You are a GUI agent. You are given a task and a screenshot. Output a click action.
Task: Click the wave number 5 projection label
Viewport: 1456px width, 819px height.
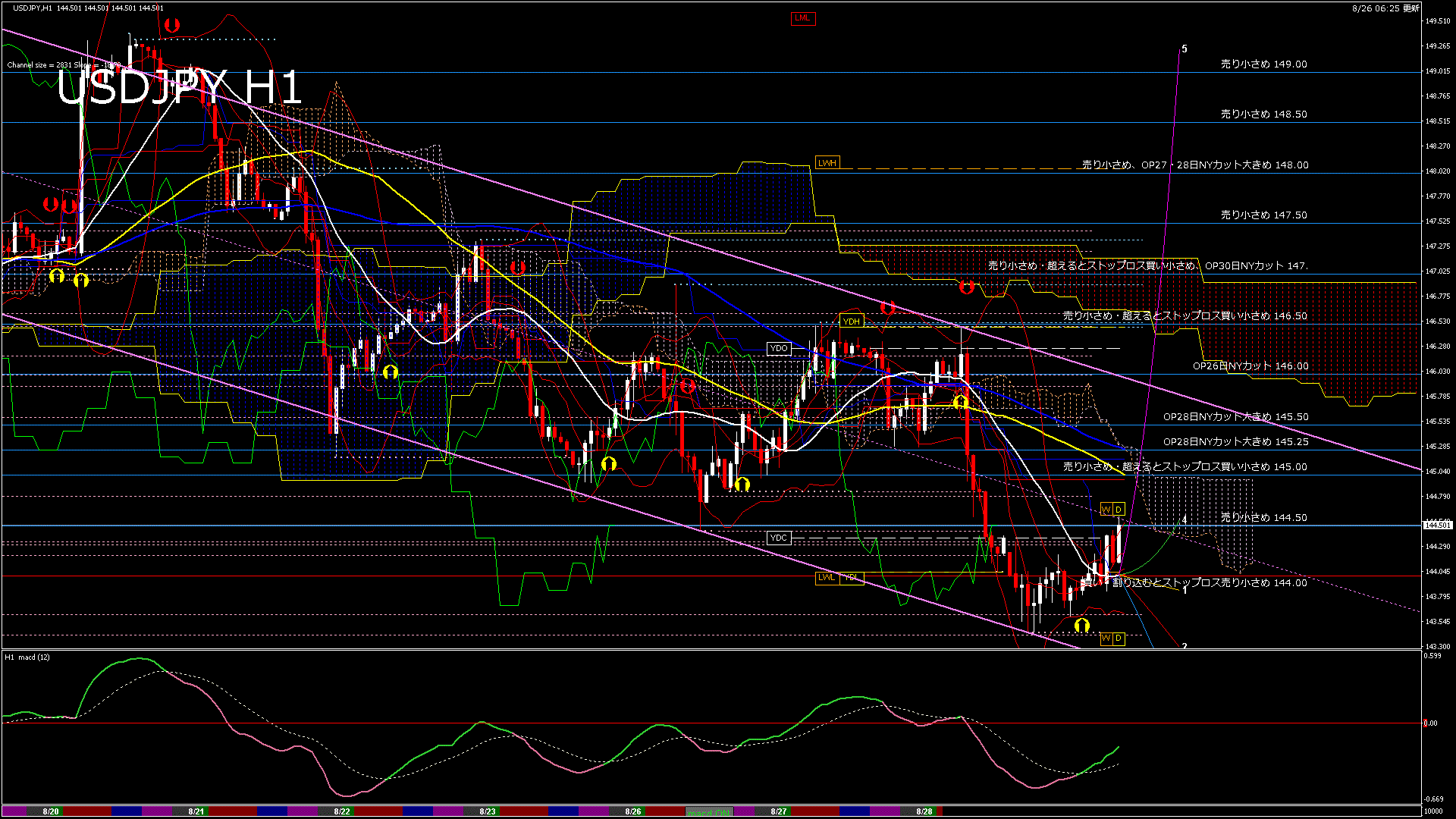[x=1185, y=49]
